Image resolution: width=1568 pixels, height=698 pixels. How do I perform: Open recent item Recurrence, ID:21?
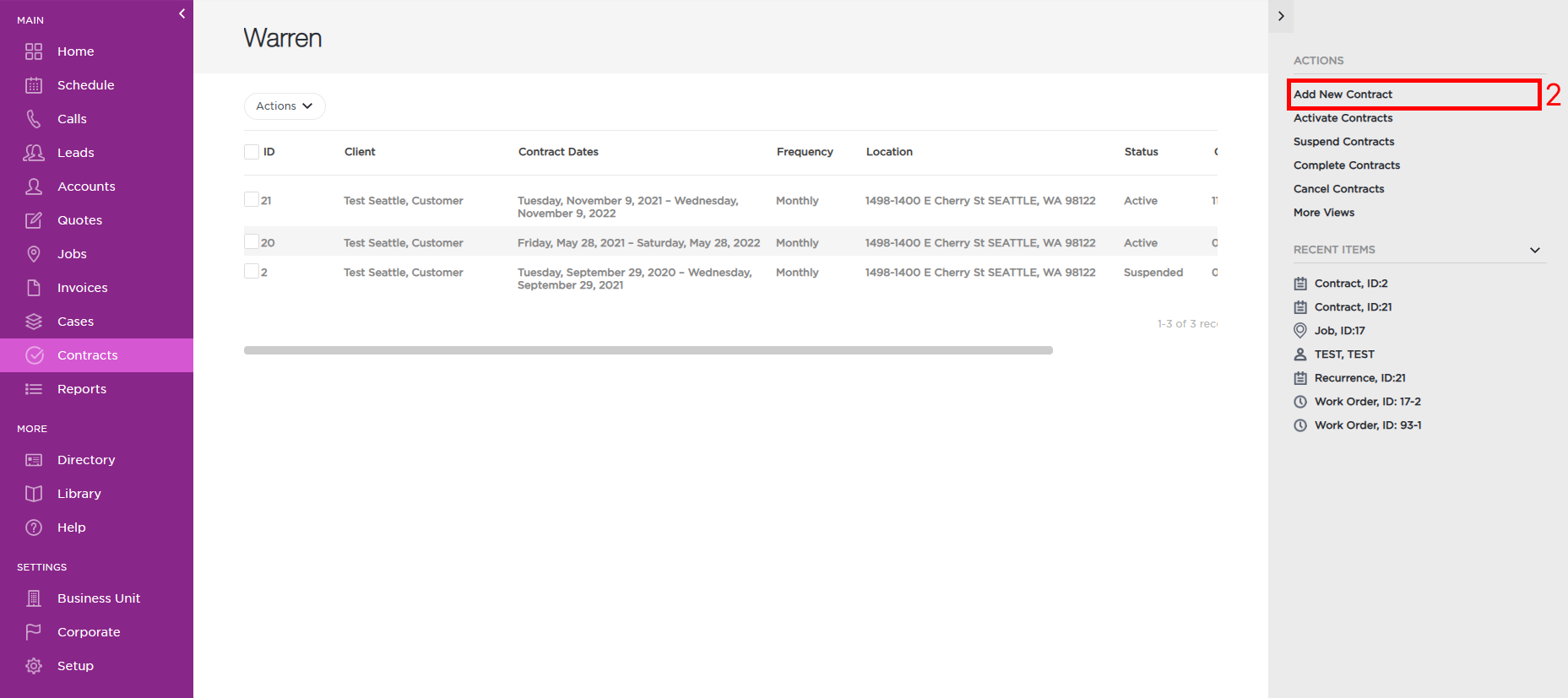(1359, 378)
